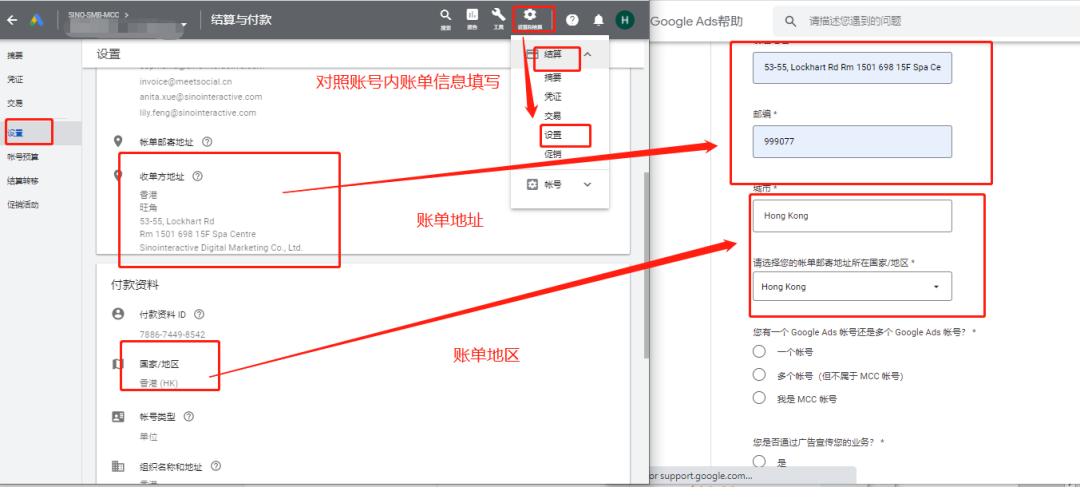Click person icon beside 付款资料 ID

tap(118, 314)
